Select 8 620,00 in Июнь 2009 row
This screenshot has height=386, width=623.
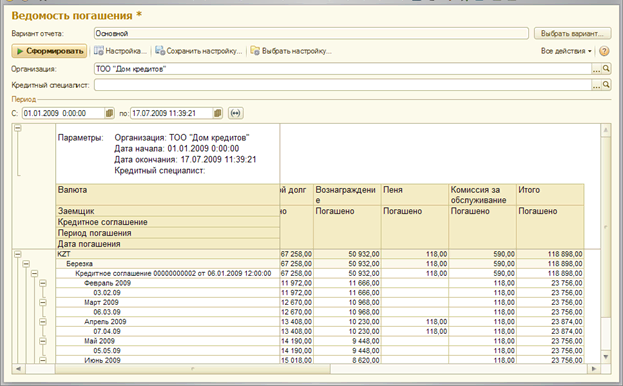click(347, 360)
